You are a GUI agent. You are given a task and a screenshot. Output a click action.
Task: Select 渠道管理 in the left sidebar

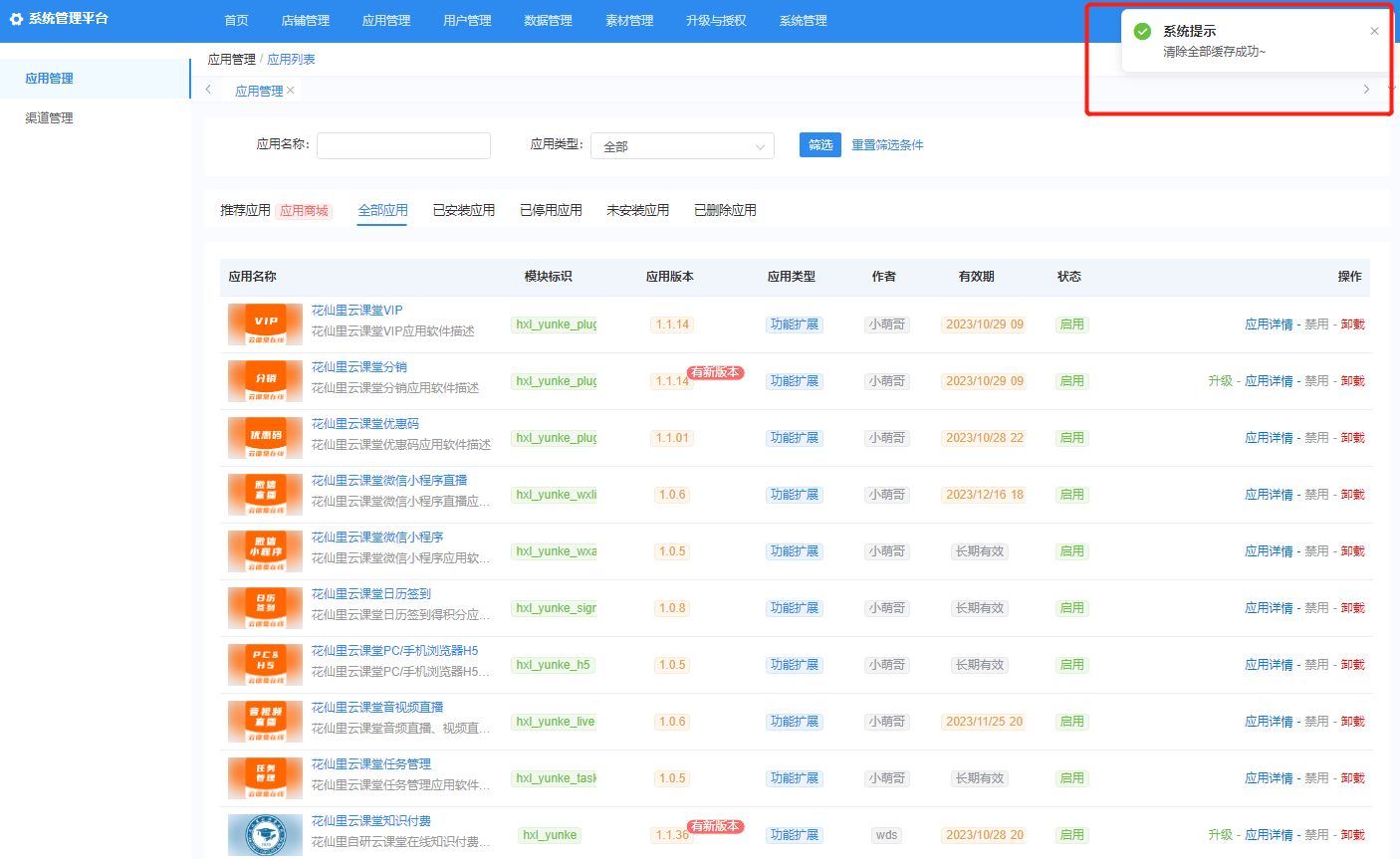coord(95,117)
